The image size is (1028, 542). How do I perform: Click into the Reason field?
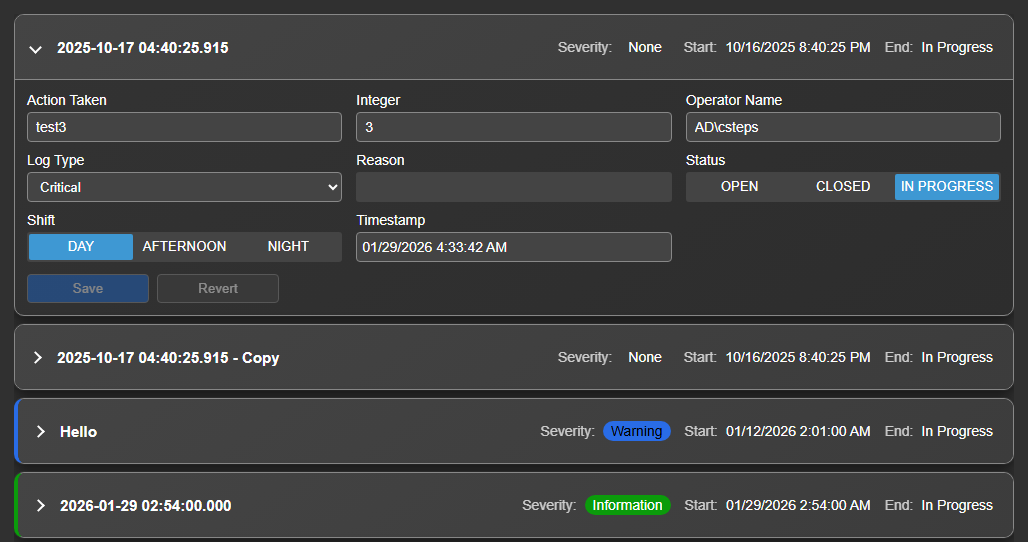(x=513, y=187)
